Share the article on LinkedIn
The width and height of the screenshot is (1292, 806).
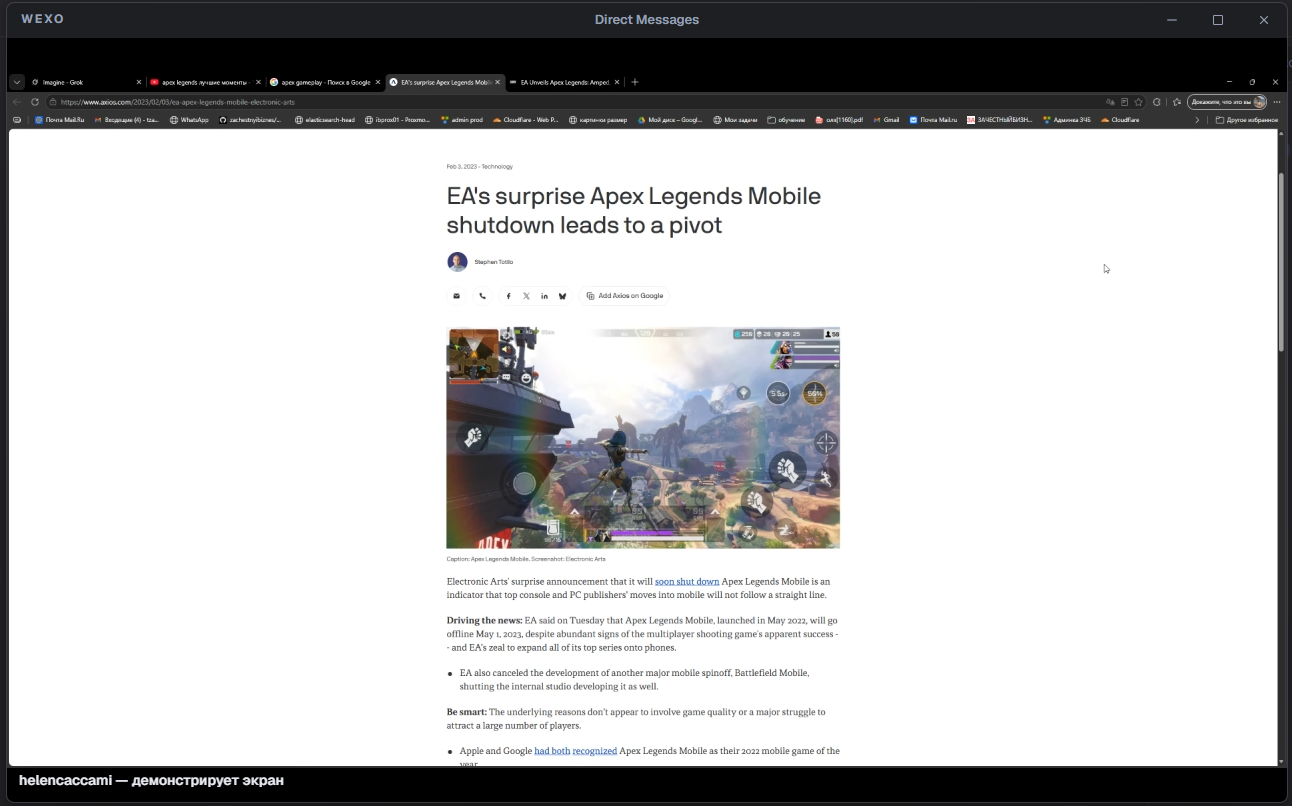544,296
